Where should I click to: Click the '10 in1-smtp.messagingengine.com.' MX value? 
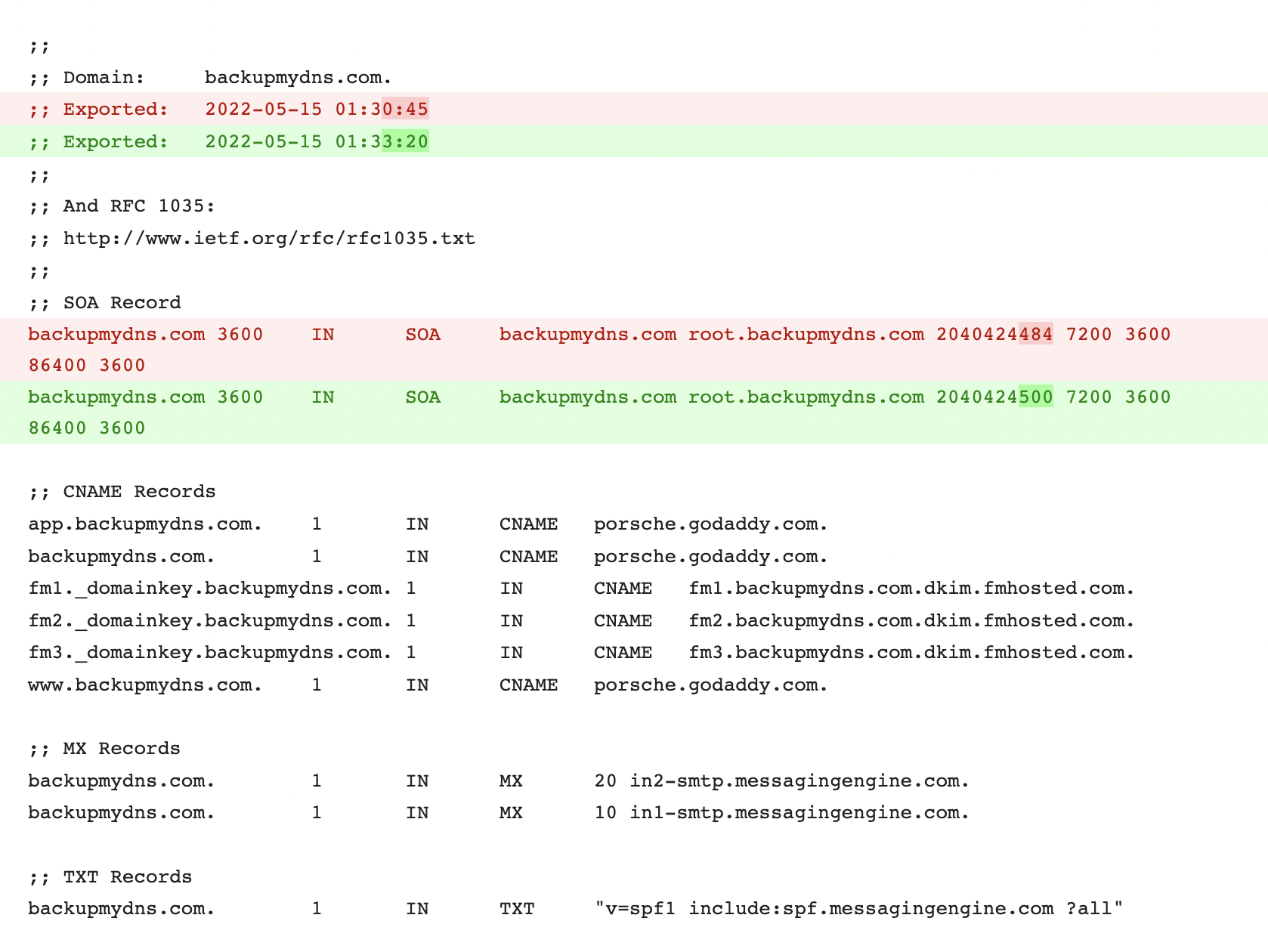coord(782,812)
